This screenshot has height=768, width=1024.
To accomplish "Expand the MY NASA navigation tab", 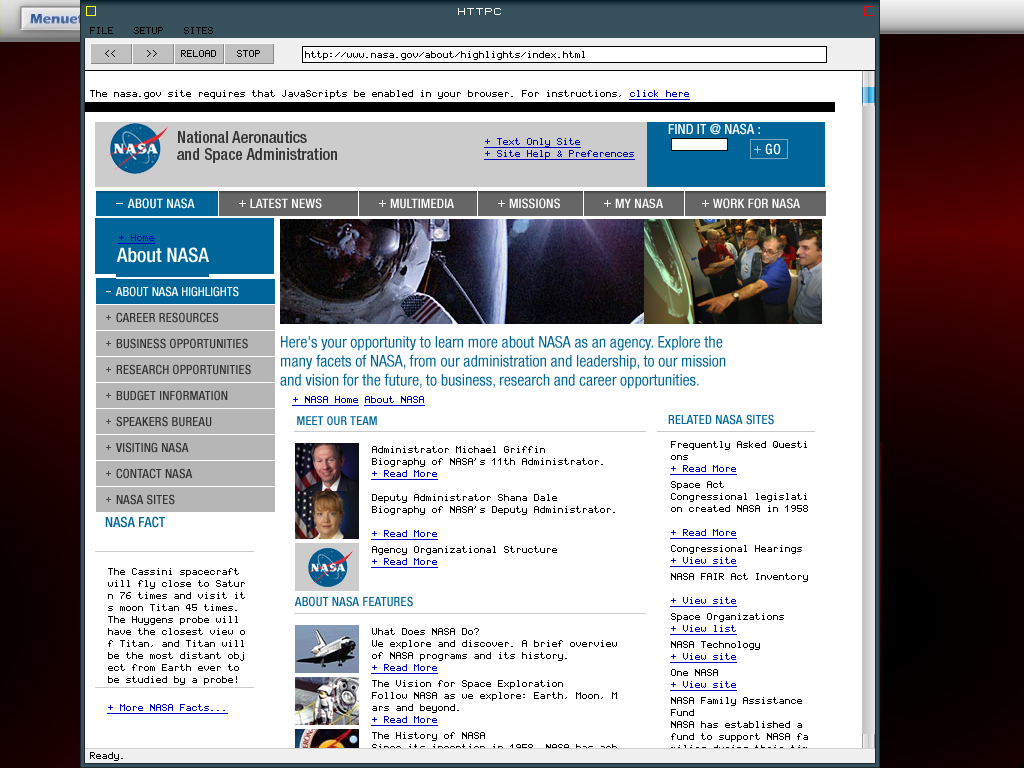I will (634, 204).
